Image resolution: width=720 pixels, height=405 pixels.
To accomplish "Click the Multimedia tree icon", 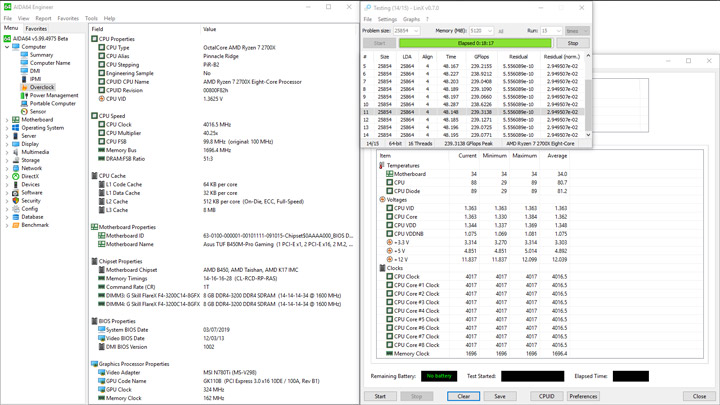I will (16, 152).
